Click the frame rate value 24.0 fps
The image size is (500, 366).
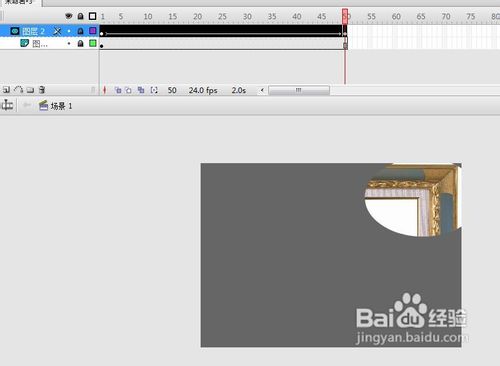pyautogui.click(x=203, y=90)
